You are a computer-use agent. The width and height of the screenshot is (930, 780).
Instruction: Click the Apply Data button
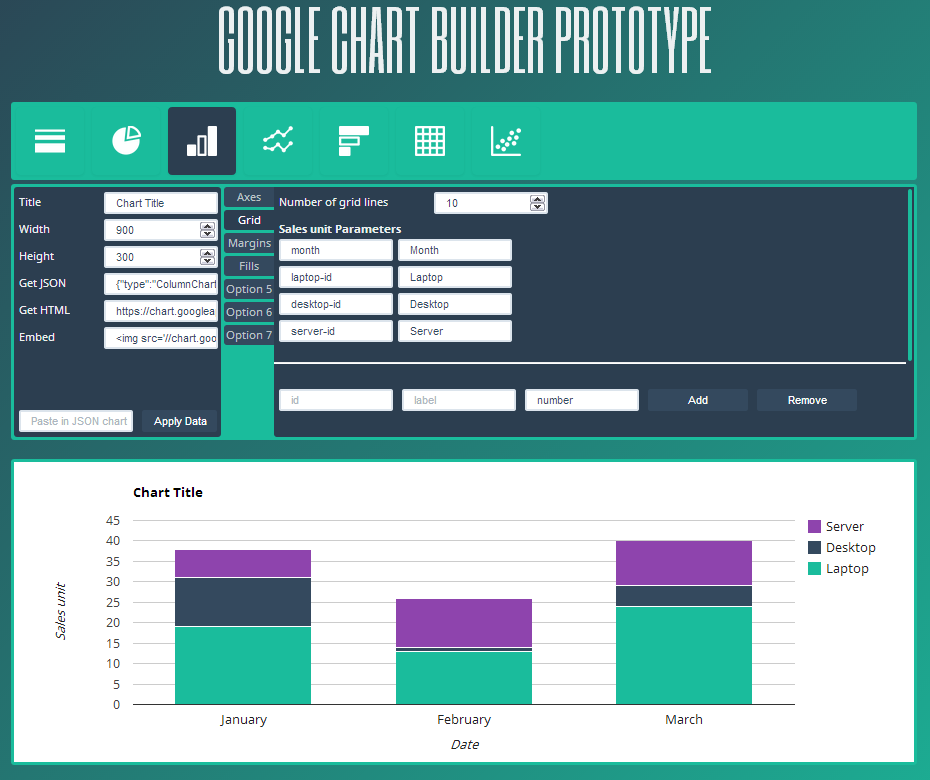(x=180, y=421)
